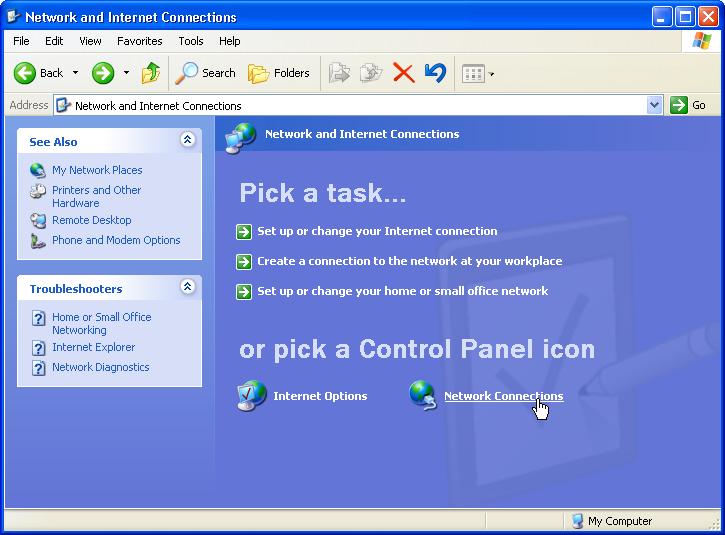Open the Forward history dropdown arrow
Image resolution: width=725 pixels, height=535 pixels.
click(x=126, y=73)
